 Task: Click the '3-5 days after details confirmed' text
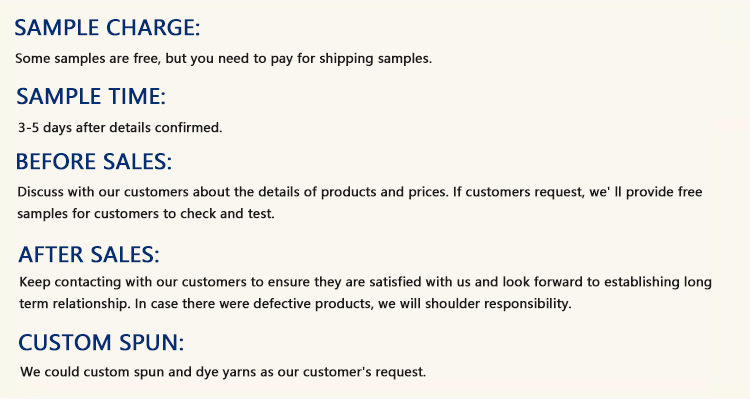pyautogui.click(x=120, y=128)
